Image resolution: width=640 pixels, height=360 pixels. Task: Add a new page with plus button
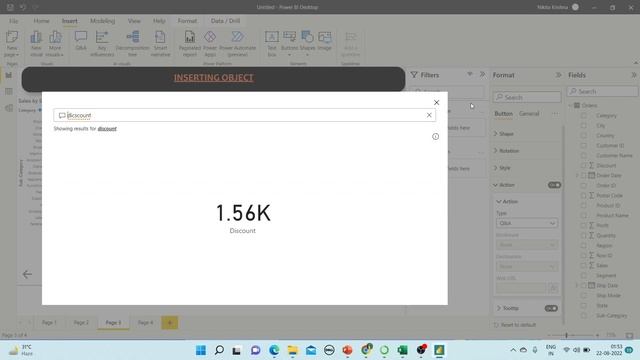click(x=169, y=323)
